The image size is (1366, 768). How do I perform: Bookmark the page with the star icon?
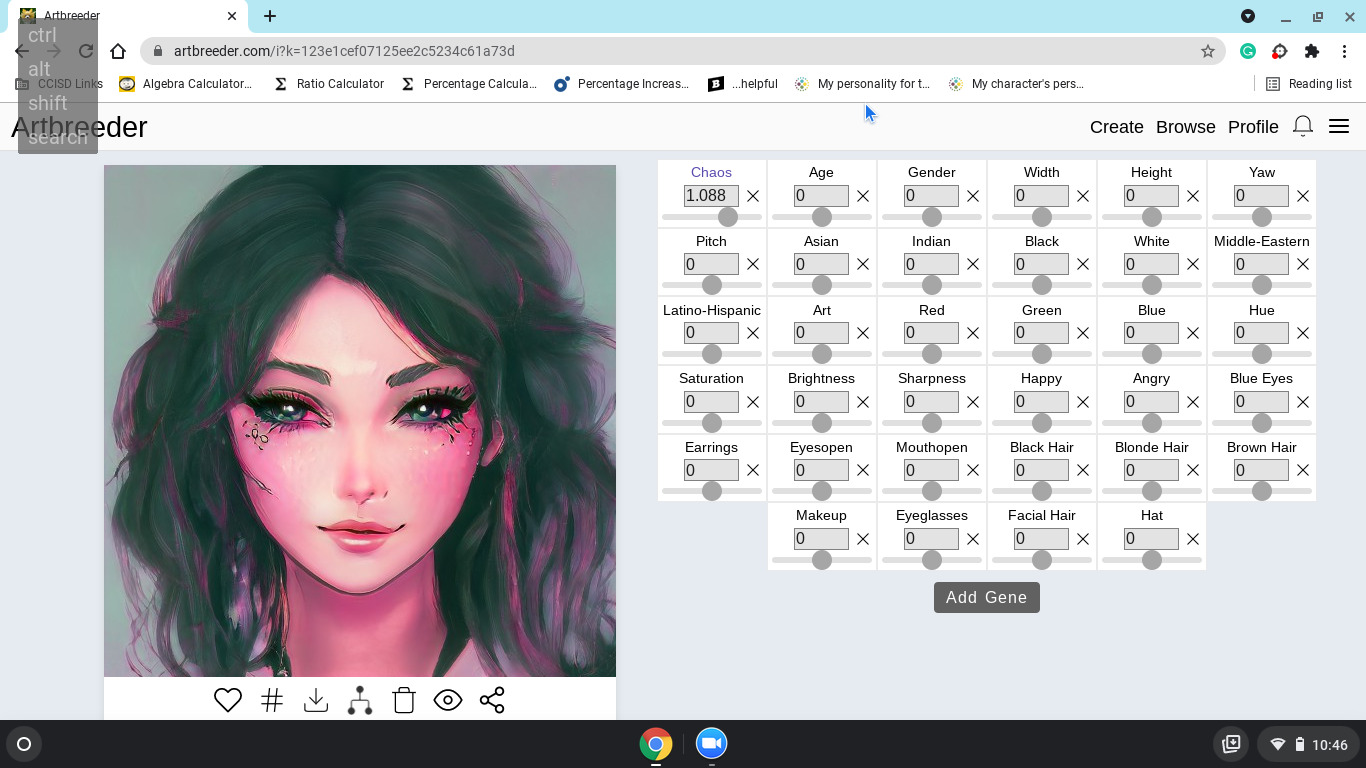click(x=1208, y=50)
